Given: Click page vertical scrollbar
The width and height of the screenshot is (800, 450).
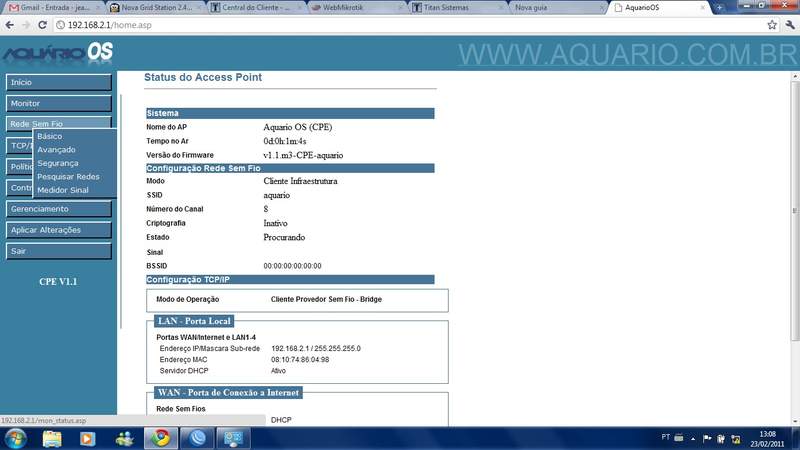Looking at the screenshot, I should (795, 209).
